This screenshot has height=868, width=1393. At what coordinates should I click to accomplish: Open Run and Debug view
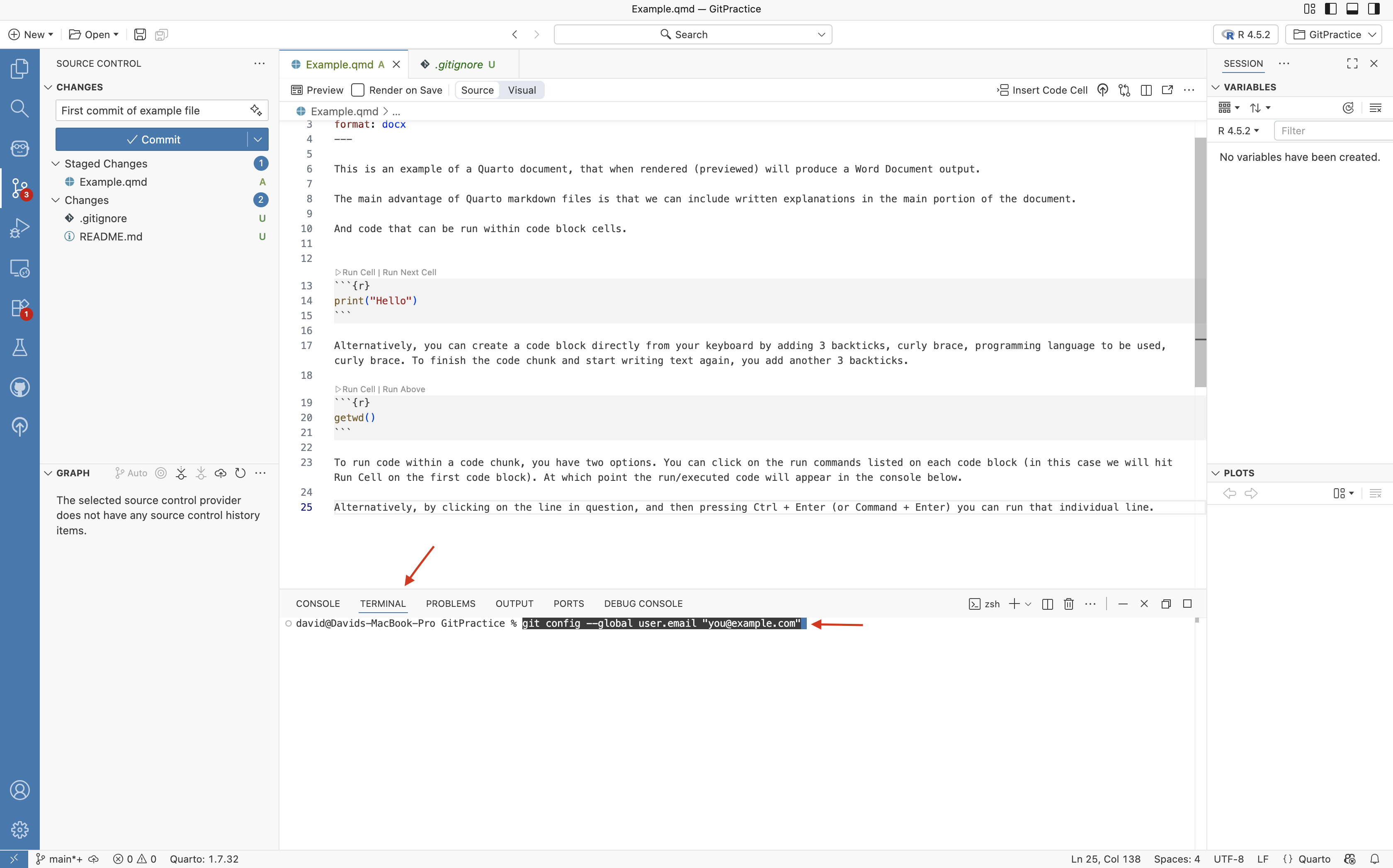[19, 228]
